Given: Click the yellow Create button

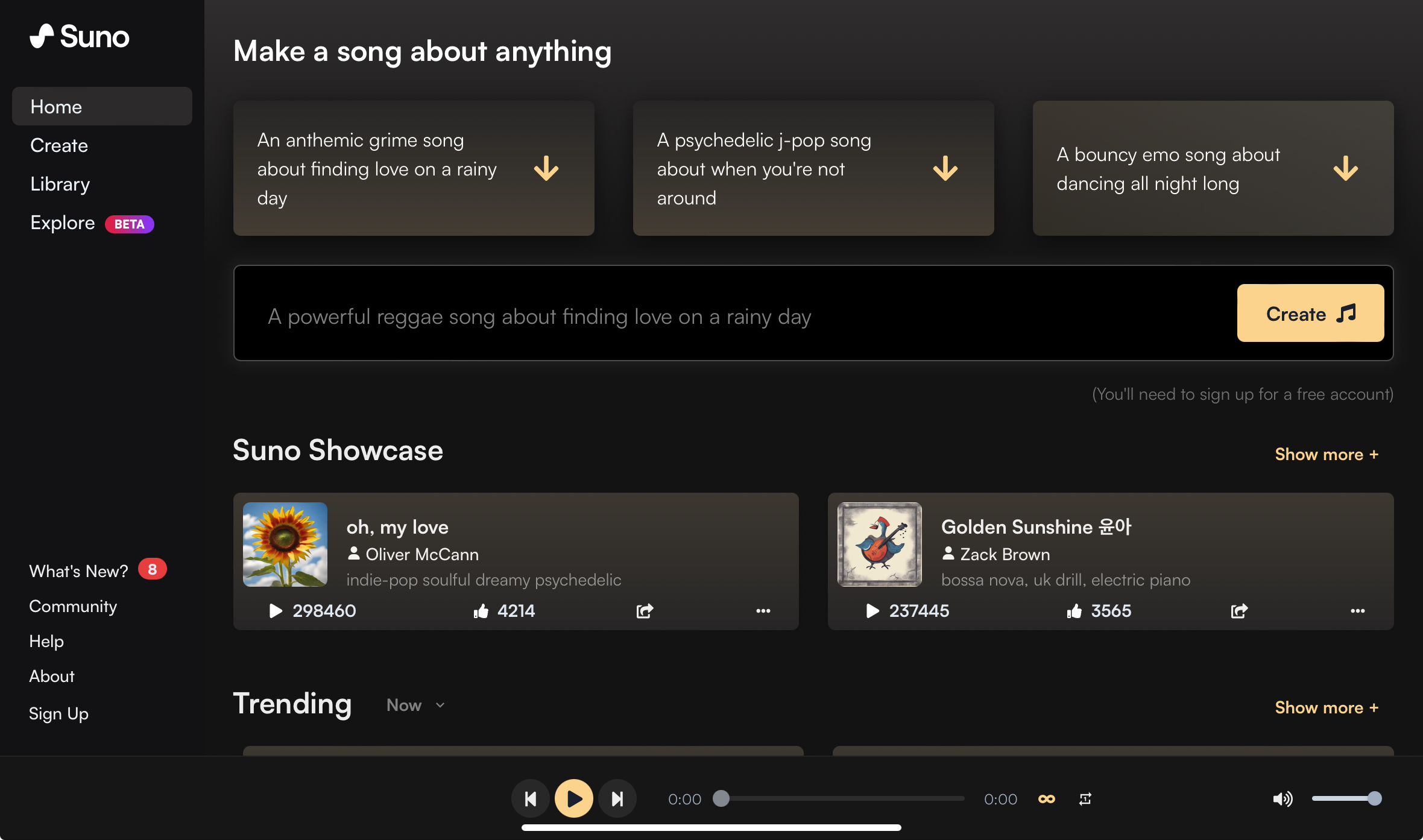Looking at the screenshot, I should click(1310, 314).
